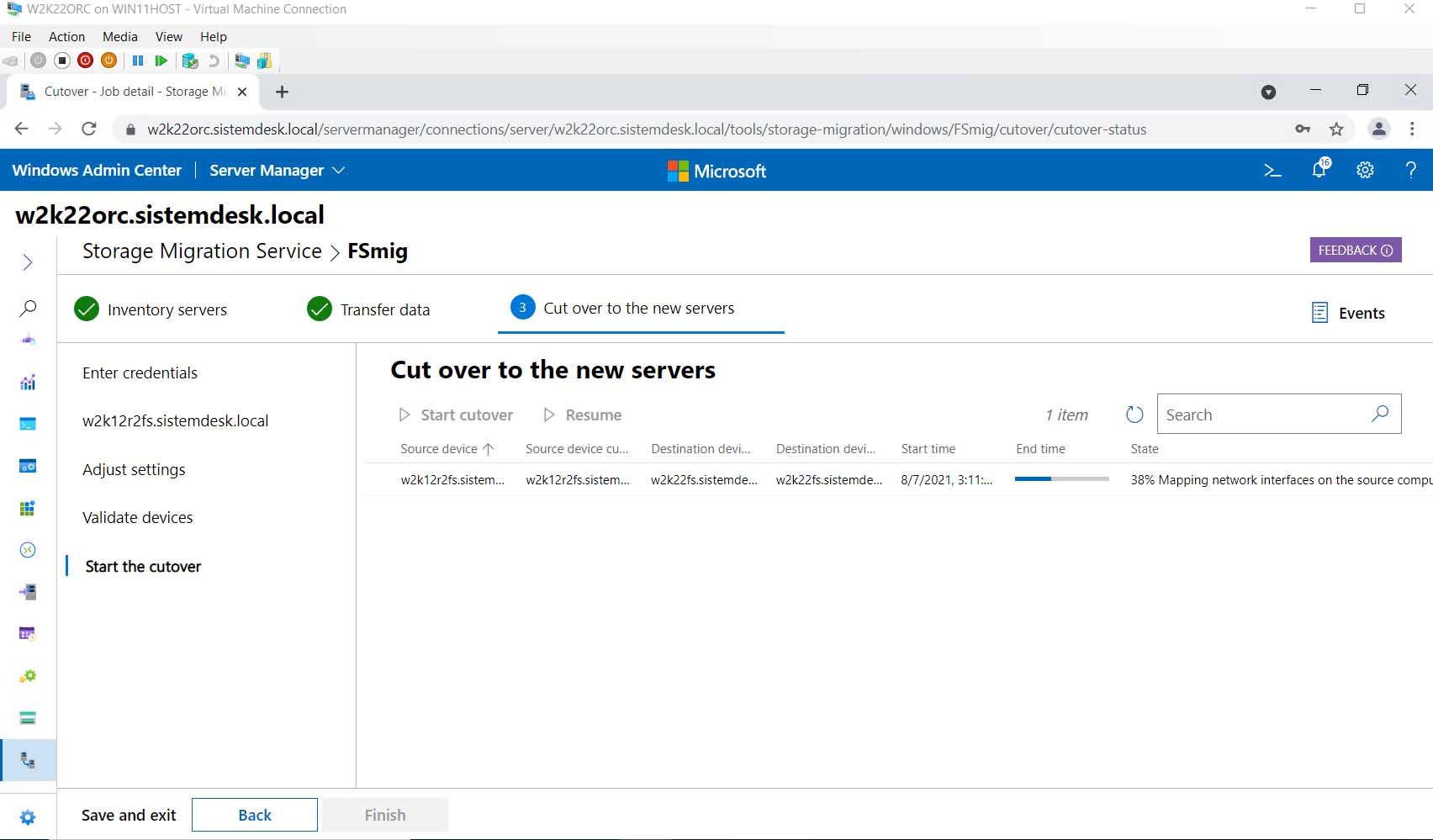Open the PowerShell console icon in header
This screenshot has width=1433, height=840.
(1272, 171)
